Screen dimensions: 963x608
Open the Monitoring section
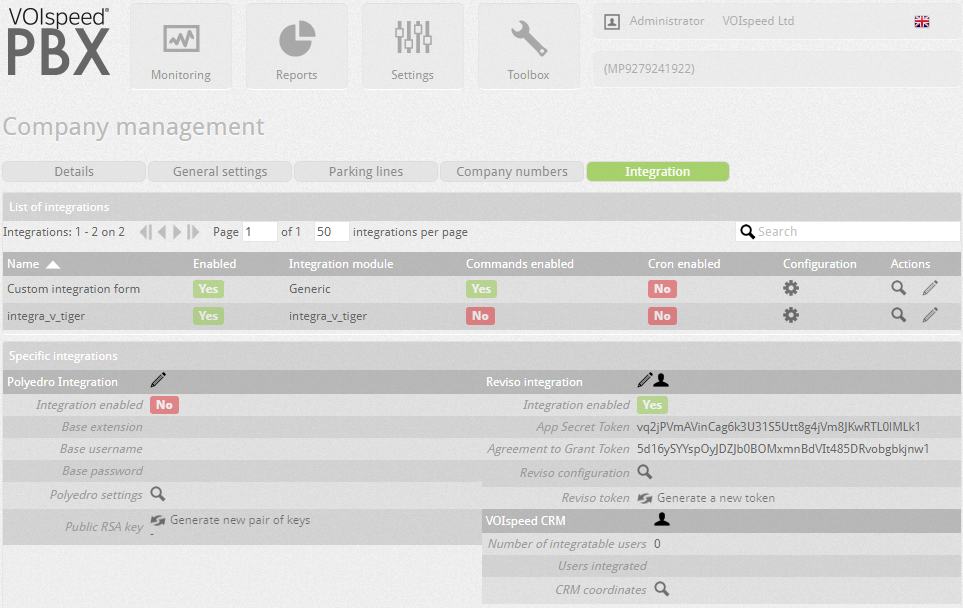tap(181, 47)
